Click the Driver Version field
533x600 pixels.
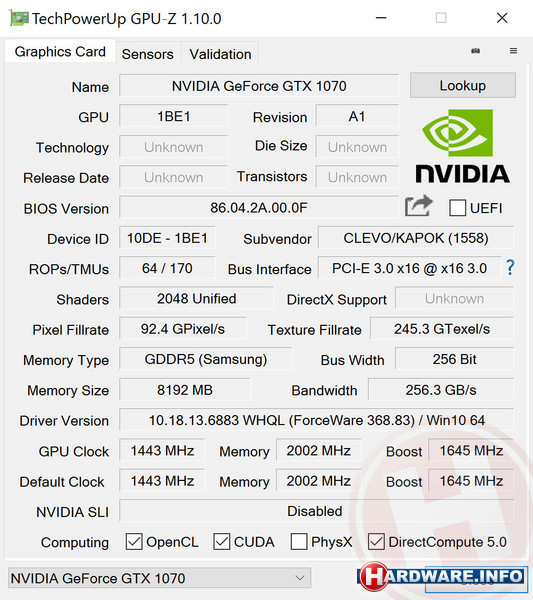tap(316, 420)
